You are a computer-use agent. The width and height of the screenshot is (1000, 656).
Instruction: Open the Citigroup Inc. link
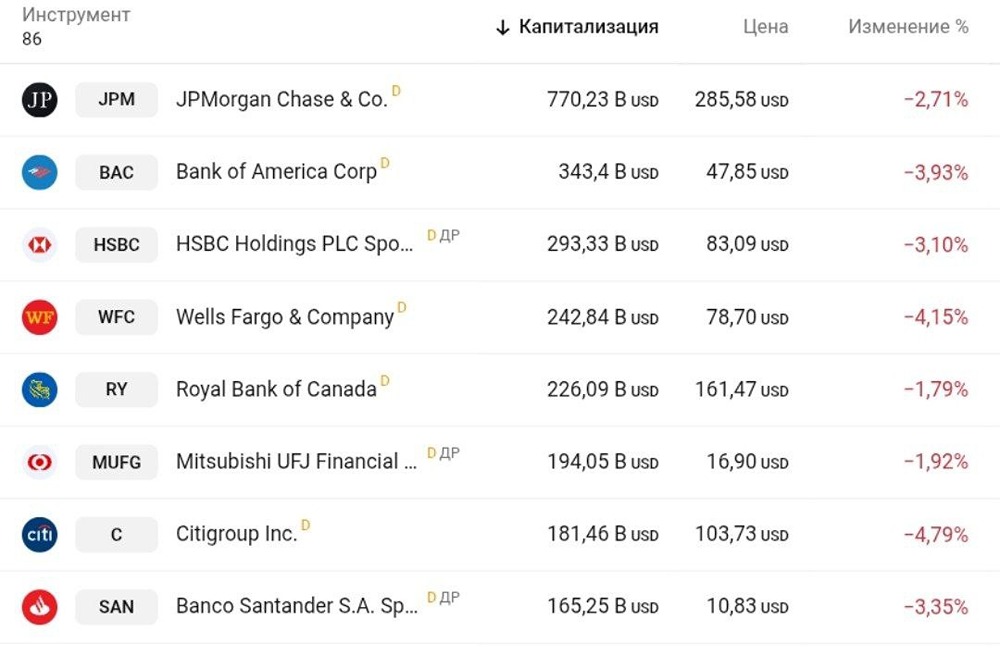click(x=237, y=535)
